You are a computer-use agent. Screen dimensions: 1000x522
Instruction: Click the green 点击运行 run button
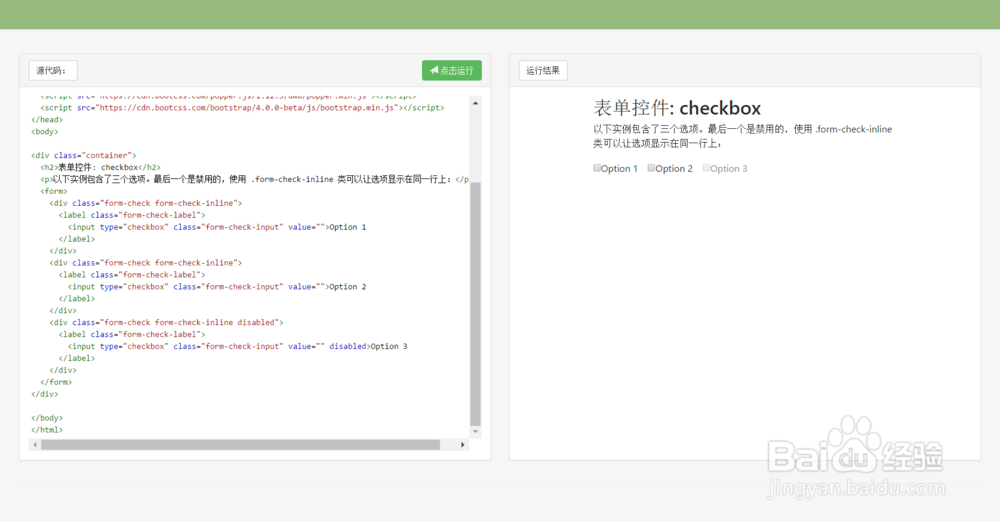(x=452, y=70)
